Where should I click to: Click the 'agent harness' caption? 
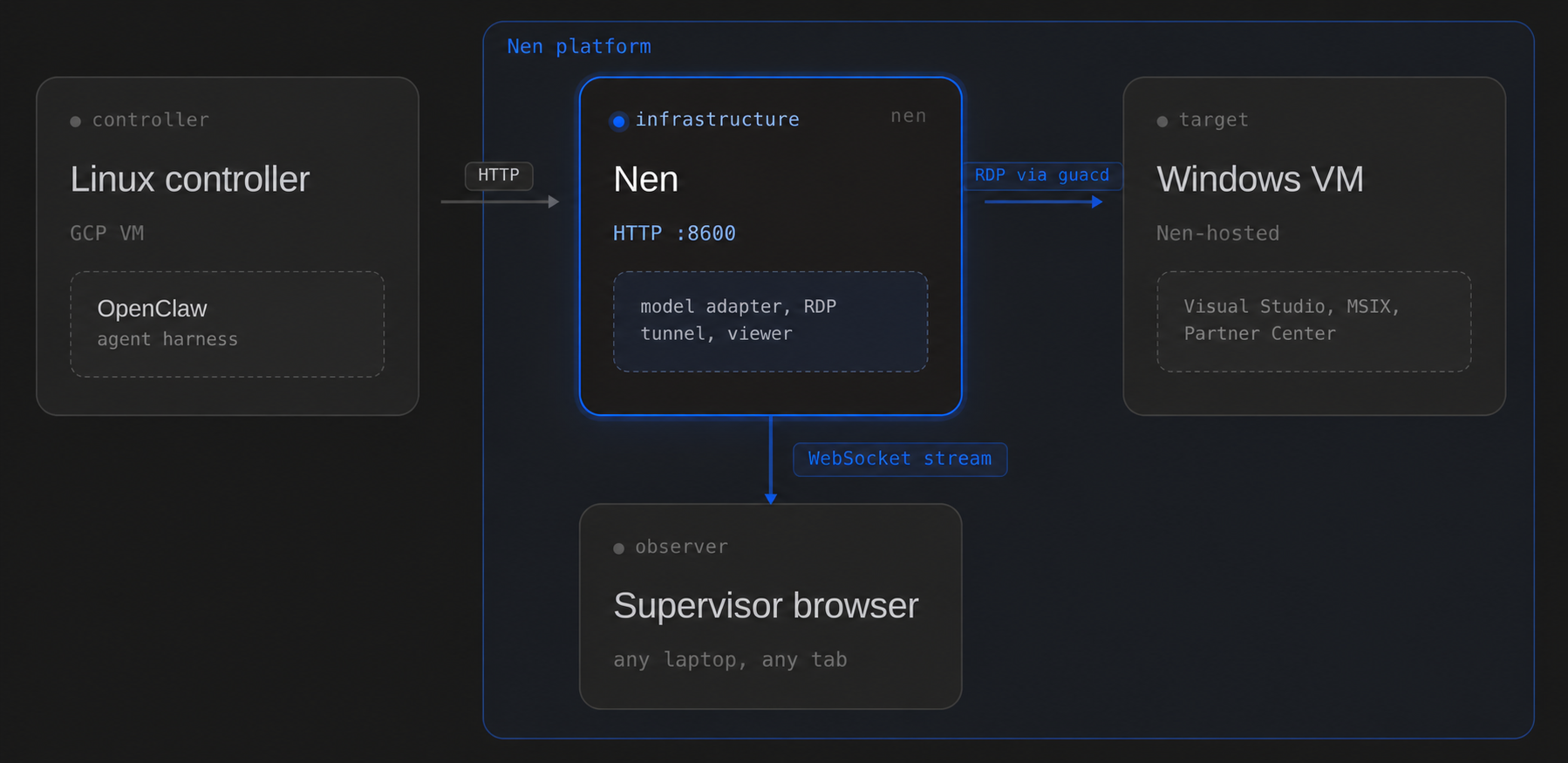pos(167,339)
